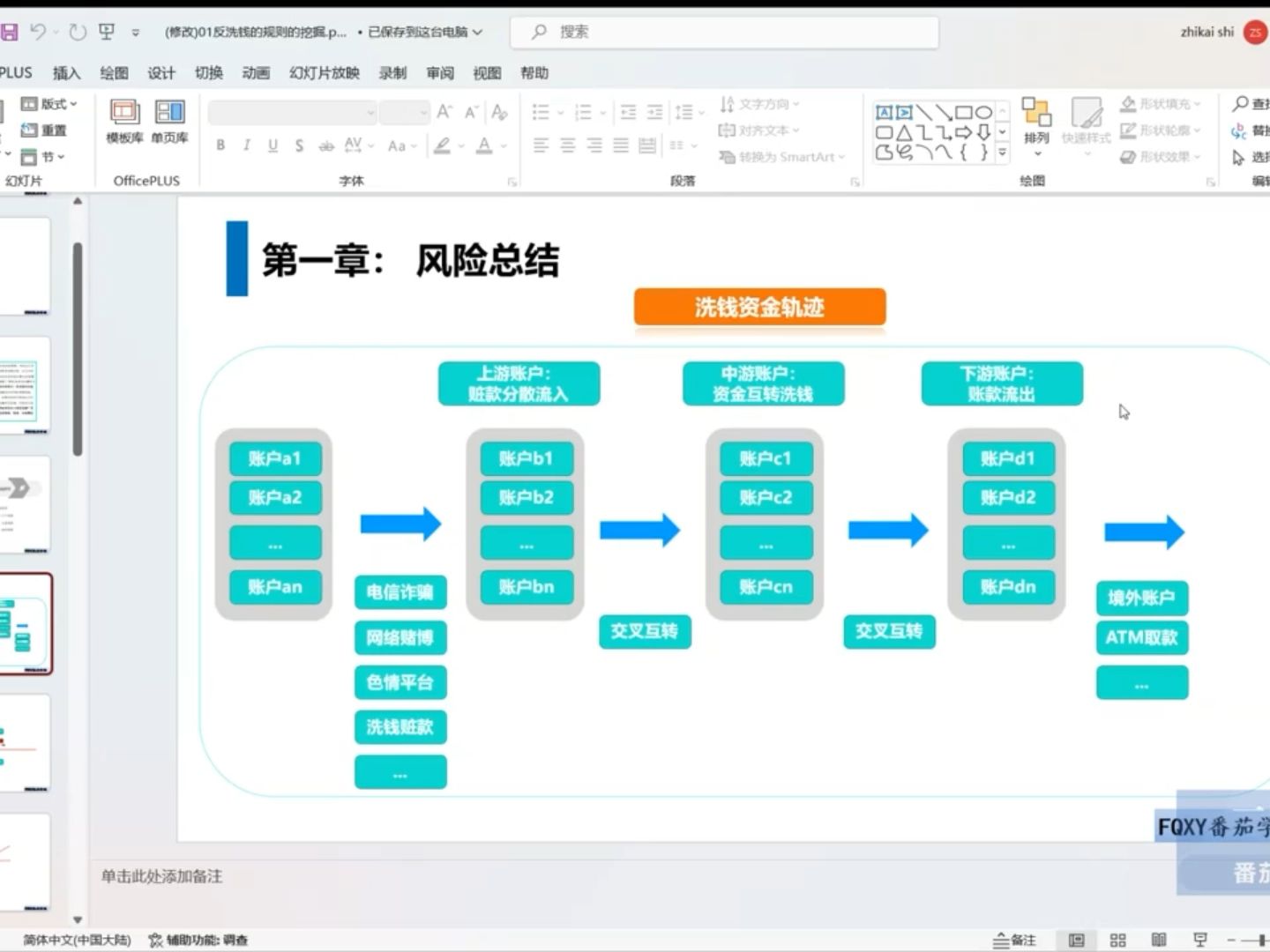Toggle text shadow

pos(299,145)
